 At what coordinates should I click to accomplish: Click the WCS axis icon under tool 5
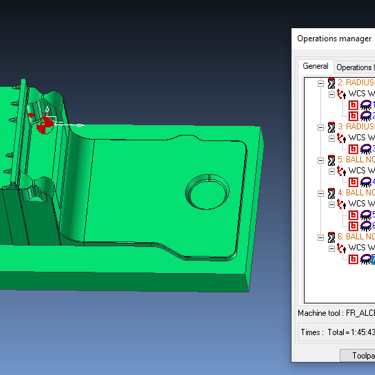tap(341, 171)
